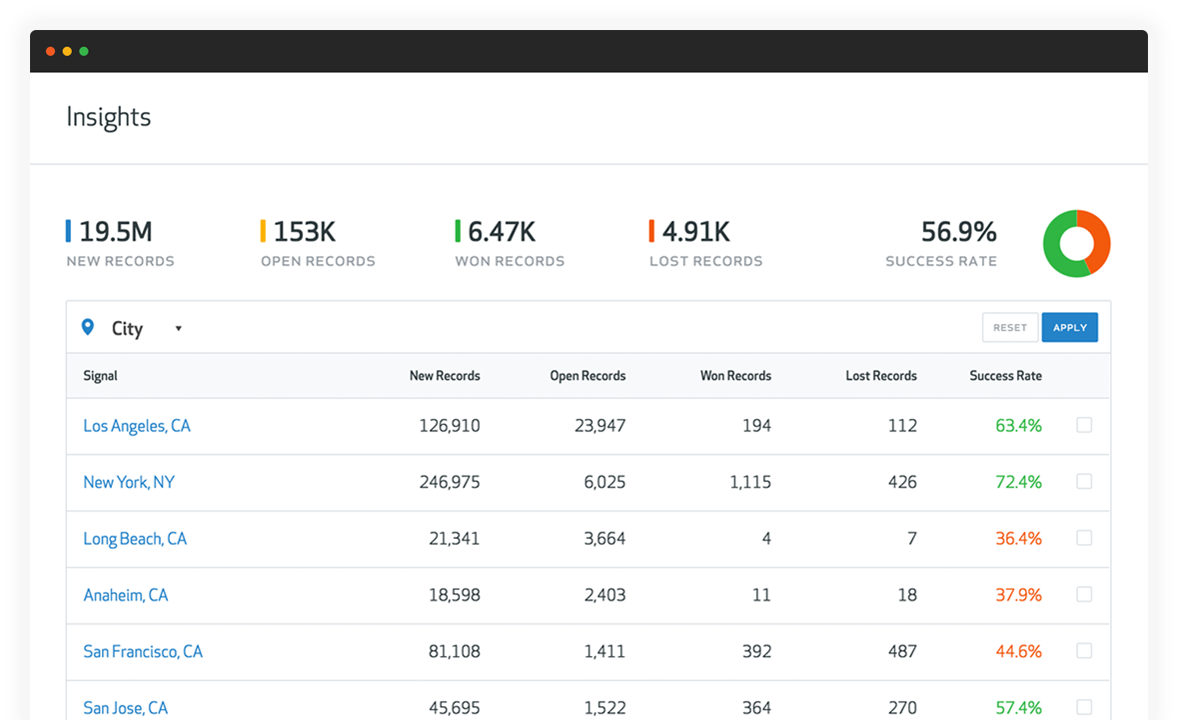Click the Reset button

(x=1010, y=328)
